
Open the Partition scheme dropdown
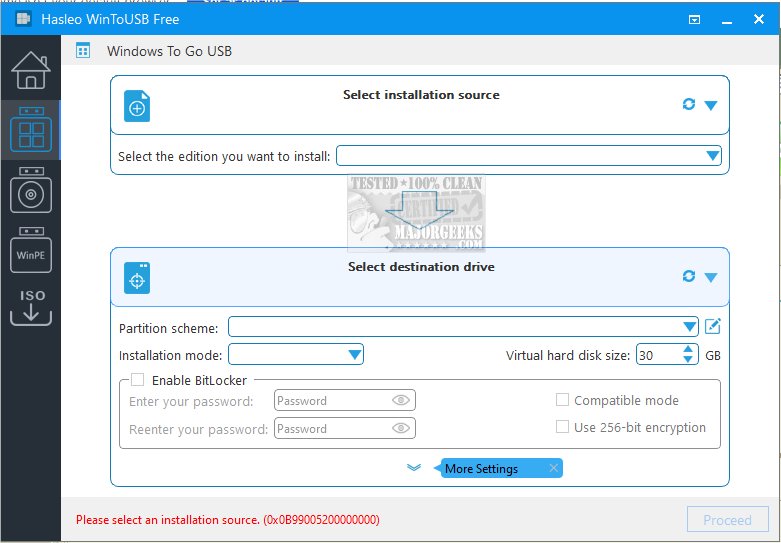click(463, 327)
